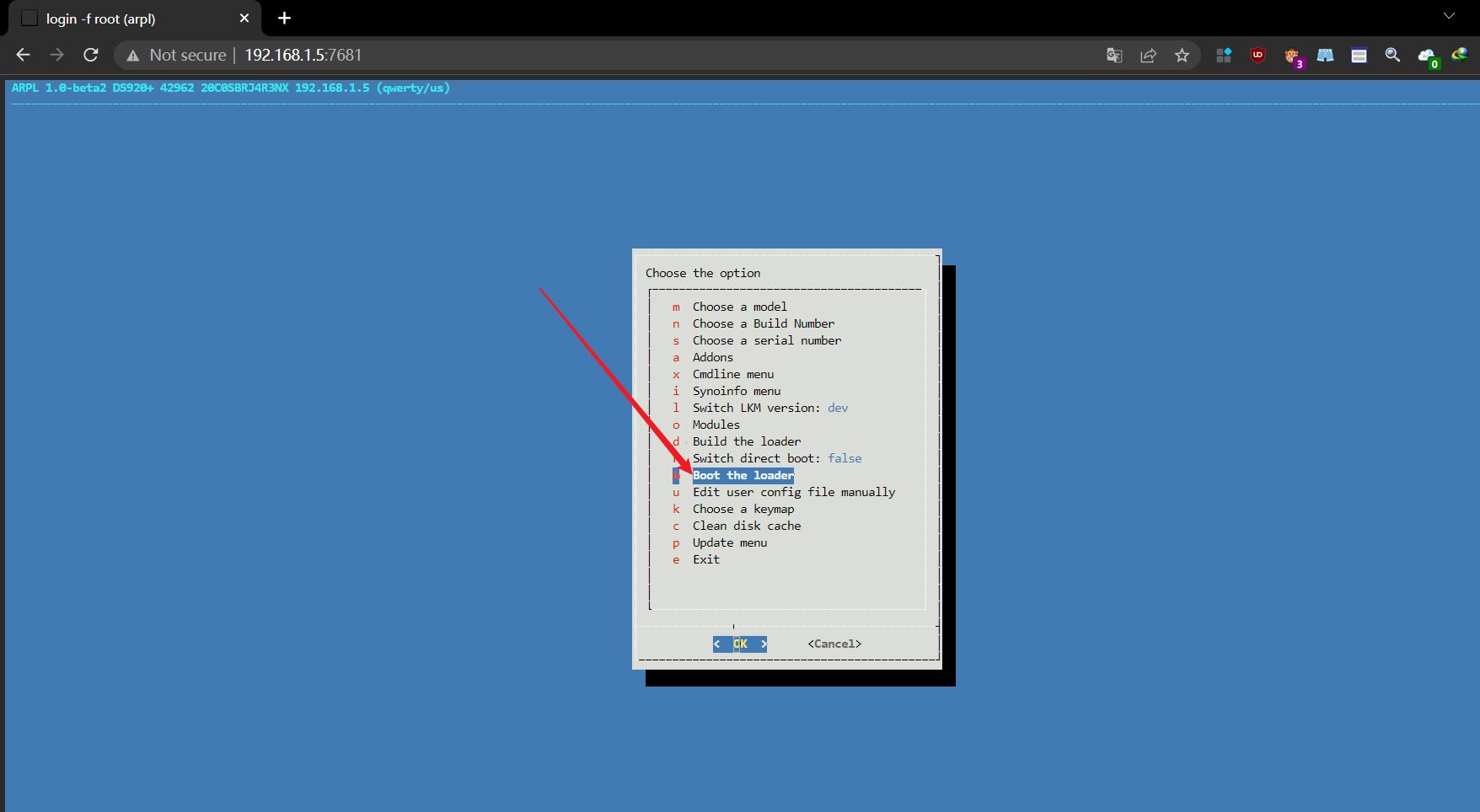Select the Exit entry
1480x812 pixels.
point(705,559)
